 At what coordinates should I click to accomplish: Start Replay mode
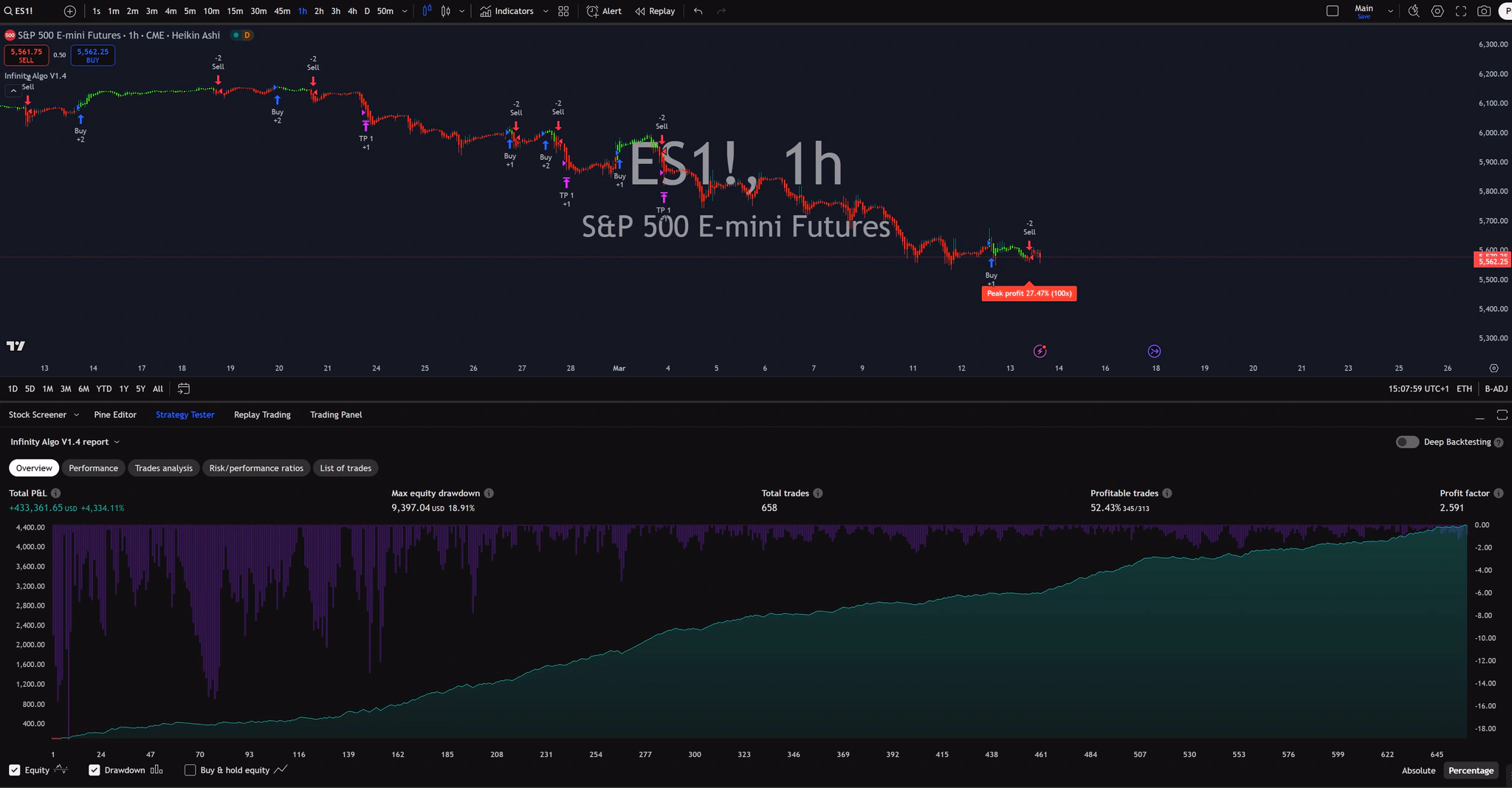coord(654,11)
